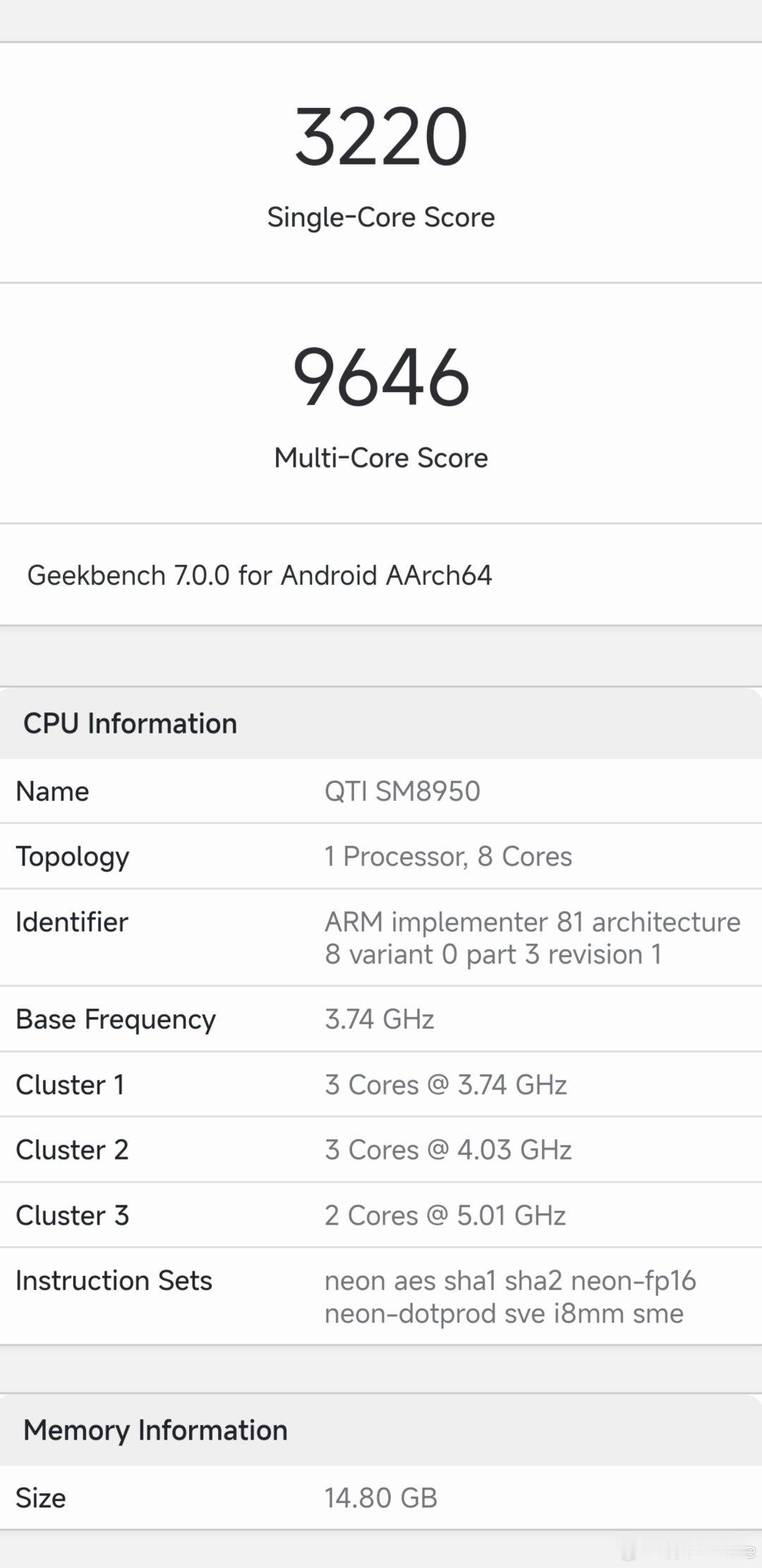Select the Cluster 3 row label
The width and height of the screenshot is (762, 1568).
[73, 1215]
